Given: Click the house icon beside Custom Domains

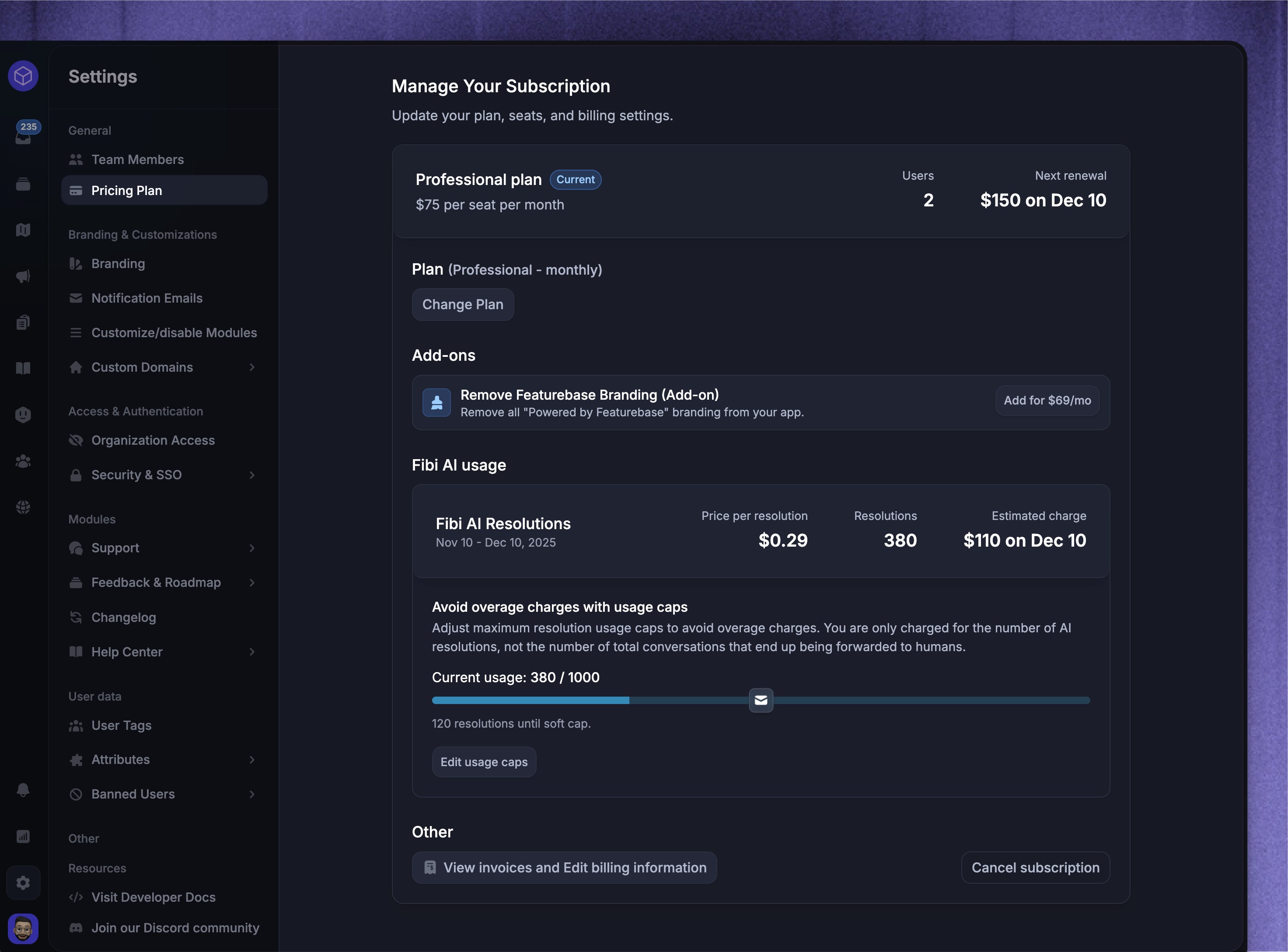Looking at the screenshot, I should [x=76, y=367].
